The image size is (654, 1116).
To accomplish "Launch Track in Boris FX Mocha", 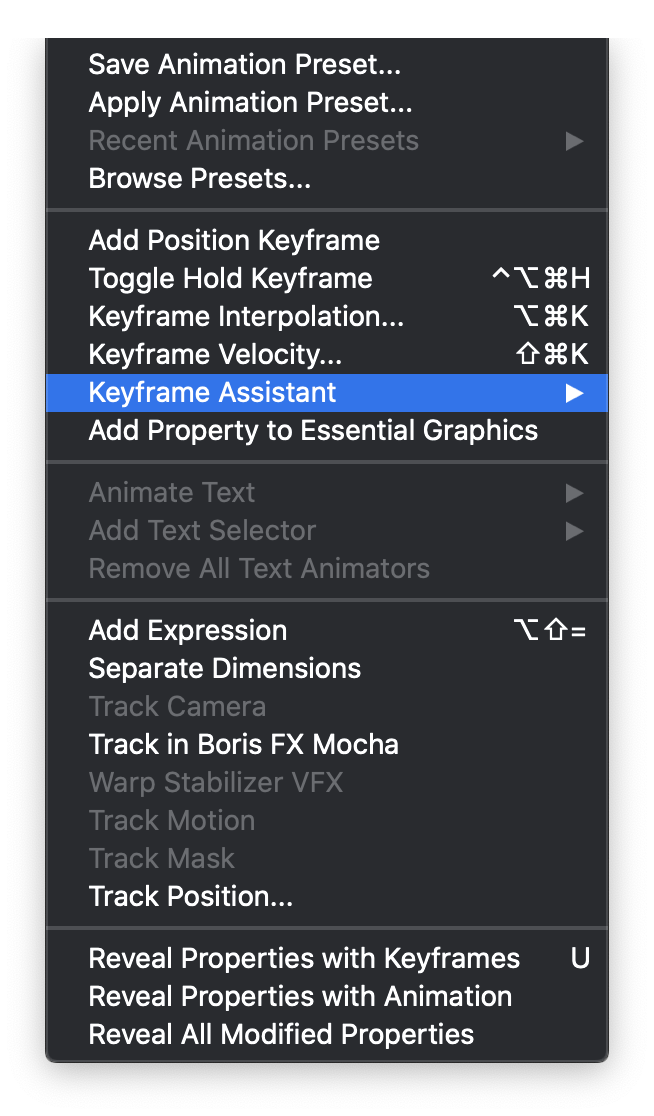I will pyautogui.click(x=243, y=745).
